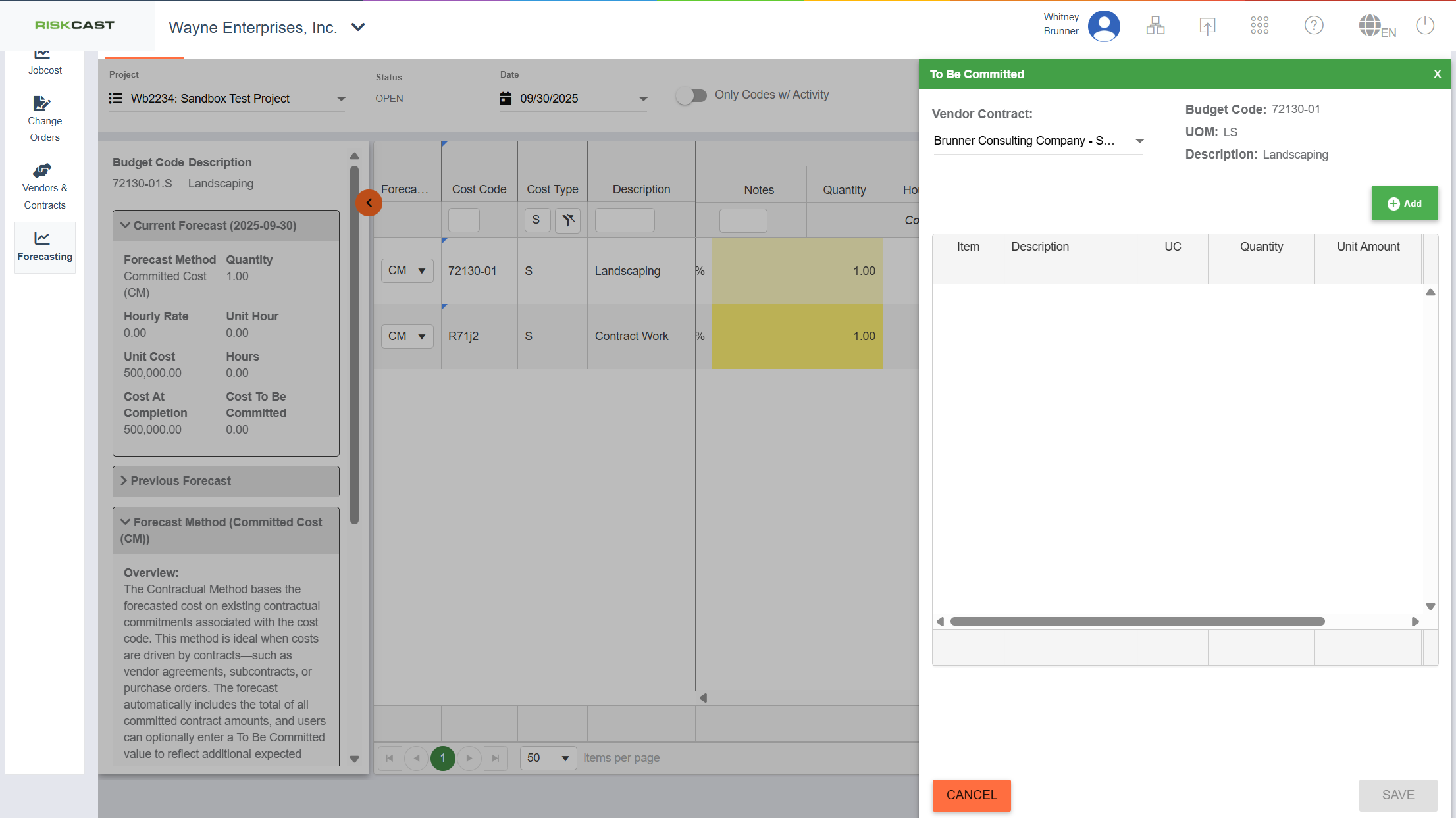Open the organization hierarchy icon
The height and width of the screenshot is (821, 1456).
coord(1155,26)
